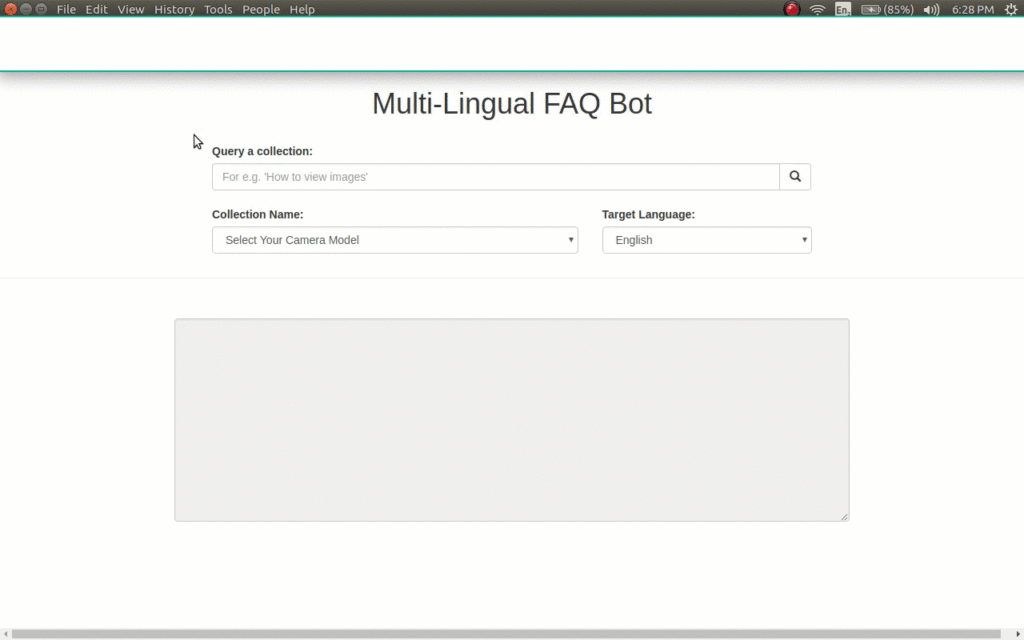This screenshot has width=1024, height=640.
Task: Open the Target Language dropdown
Action: pyautogui.click(x=706, y=240)
